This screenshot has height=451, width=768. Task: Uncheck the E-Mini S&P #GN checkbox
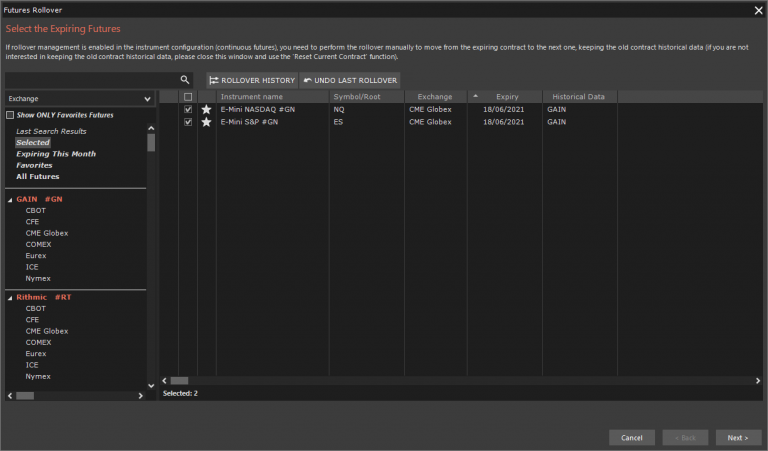(188, 122)
